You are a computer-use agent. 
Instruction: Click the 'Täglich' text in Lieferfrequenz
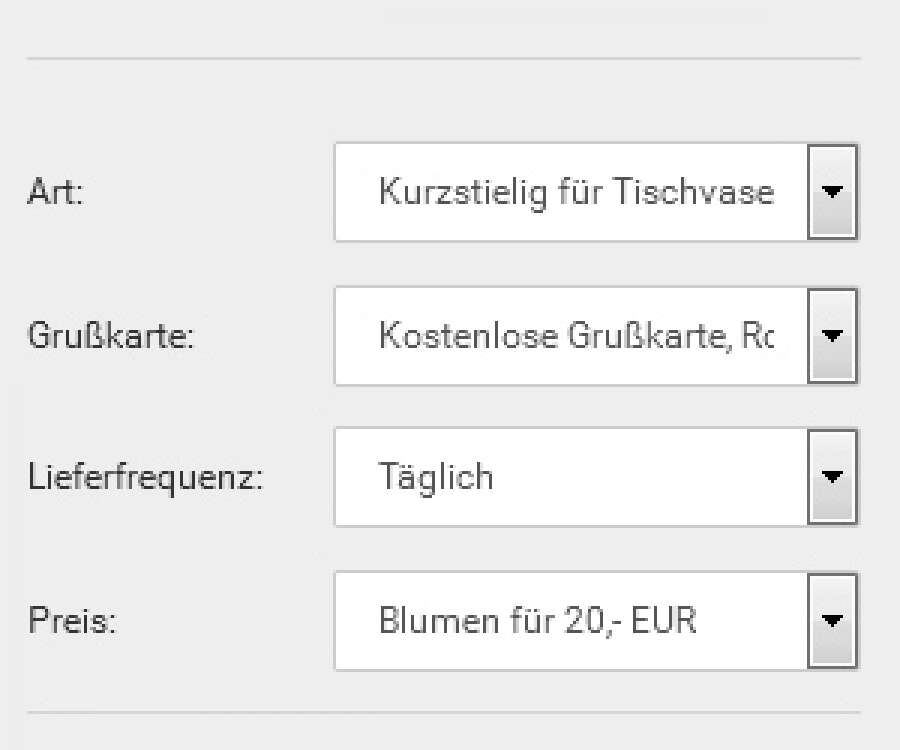435,477
